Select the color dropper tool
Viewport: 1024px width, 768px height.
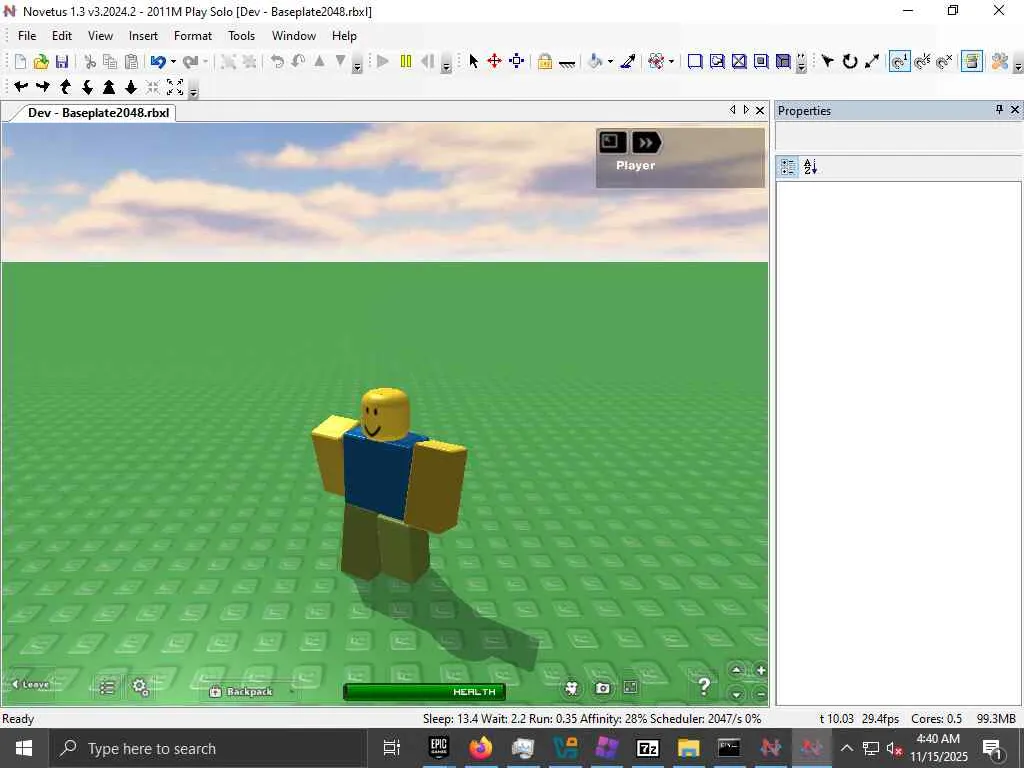[628, 61]
